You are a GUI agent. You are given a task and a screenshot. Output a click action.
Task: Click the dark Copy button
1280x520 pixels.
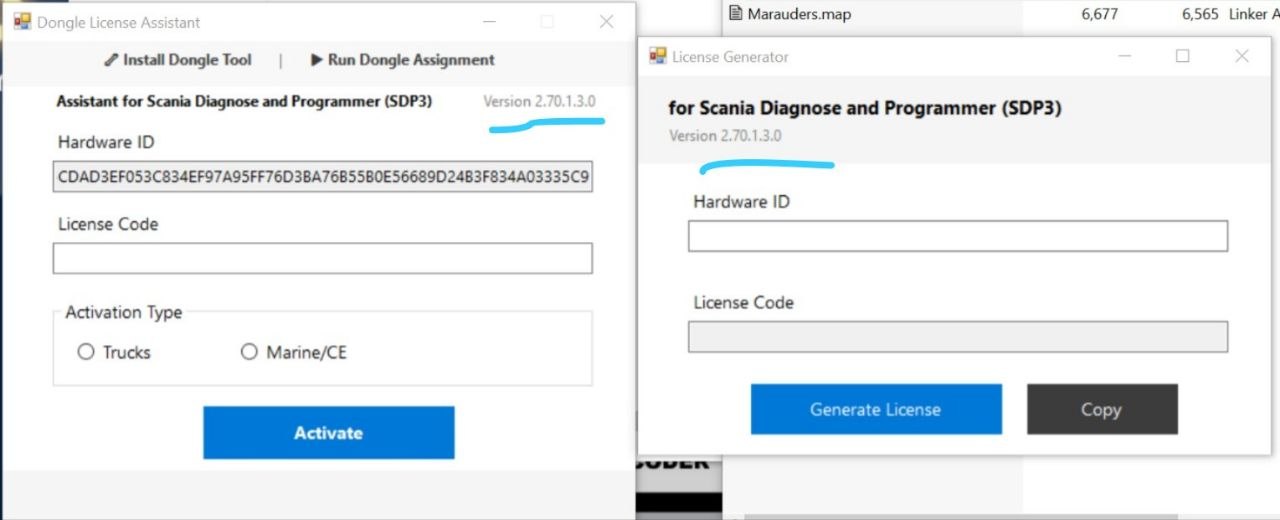1102,409
